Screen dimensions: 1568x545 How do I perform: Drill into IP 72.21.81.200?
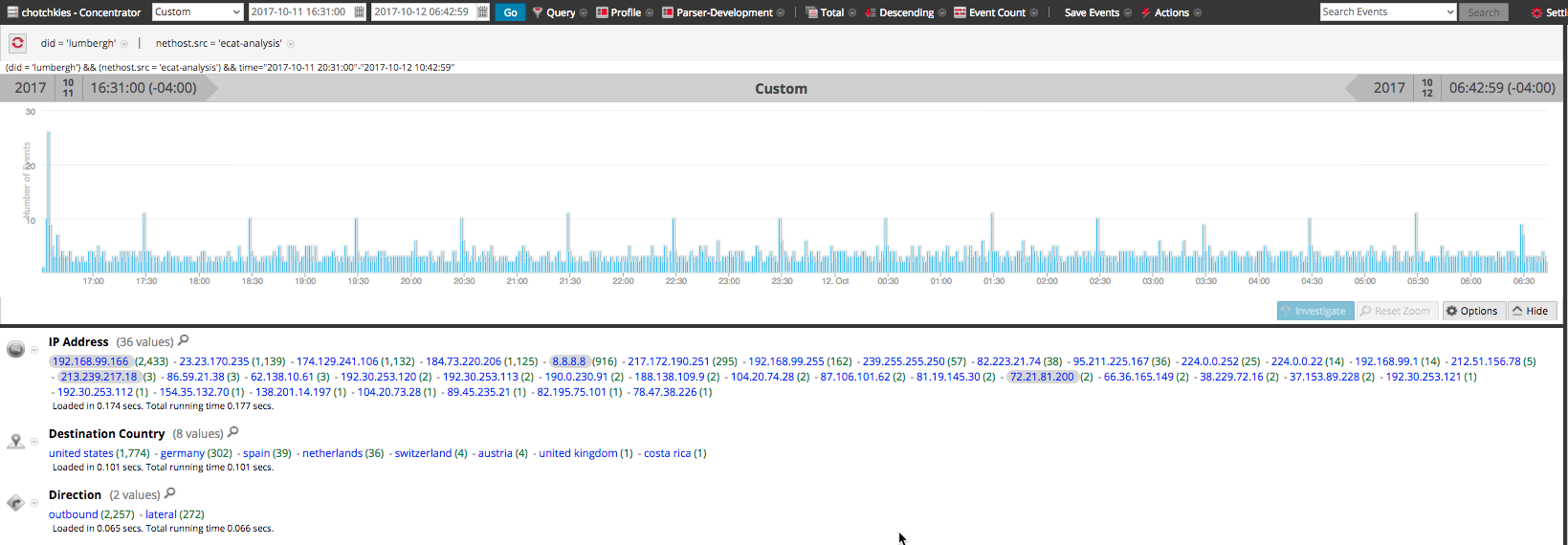[1042, 377]
